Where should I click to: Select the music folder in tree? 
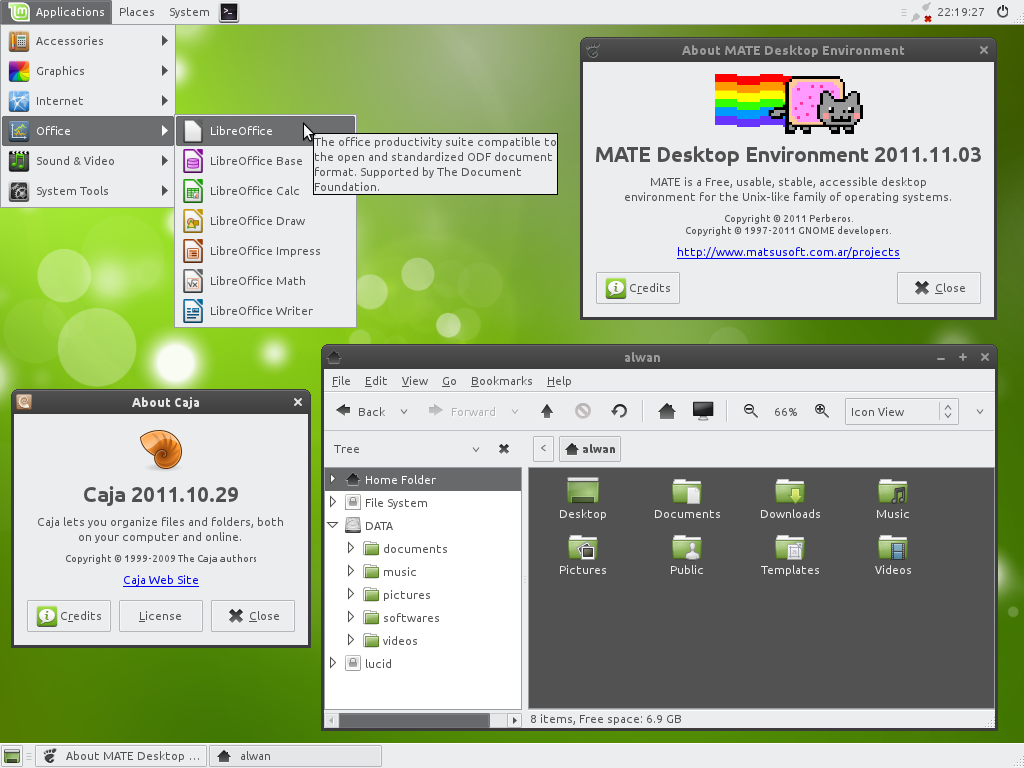tap(400, 571)
